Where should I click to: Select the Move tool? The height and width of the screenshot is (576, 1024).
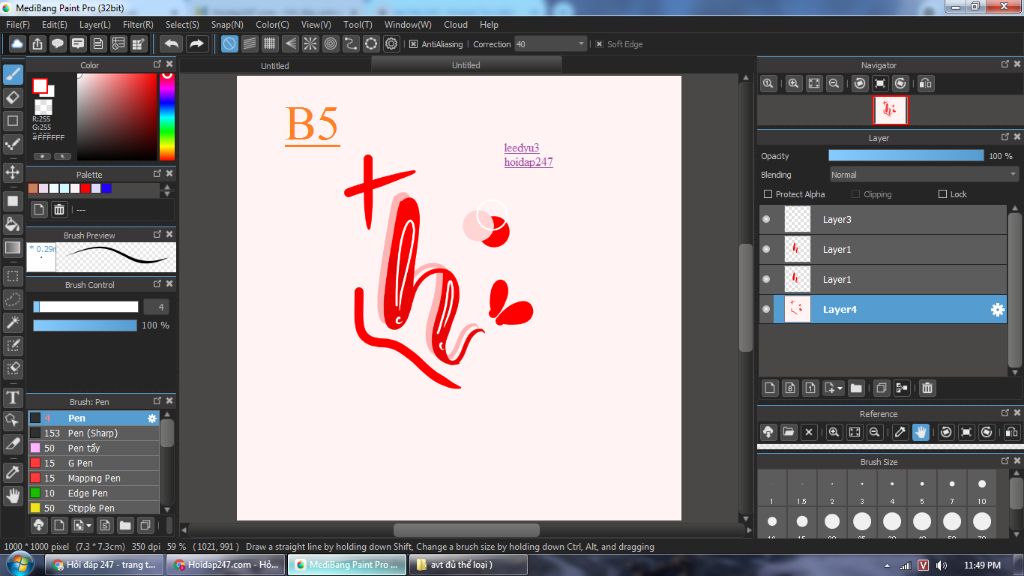12,173
